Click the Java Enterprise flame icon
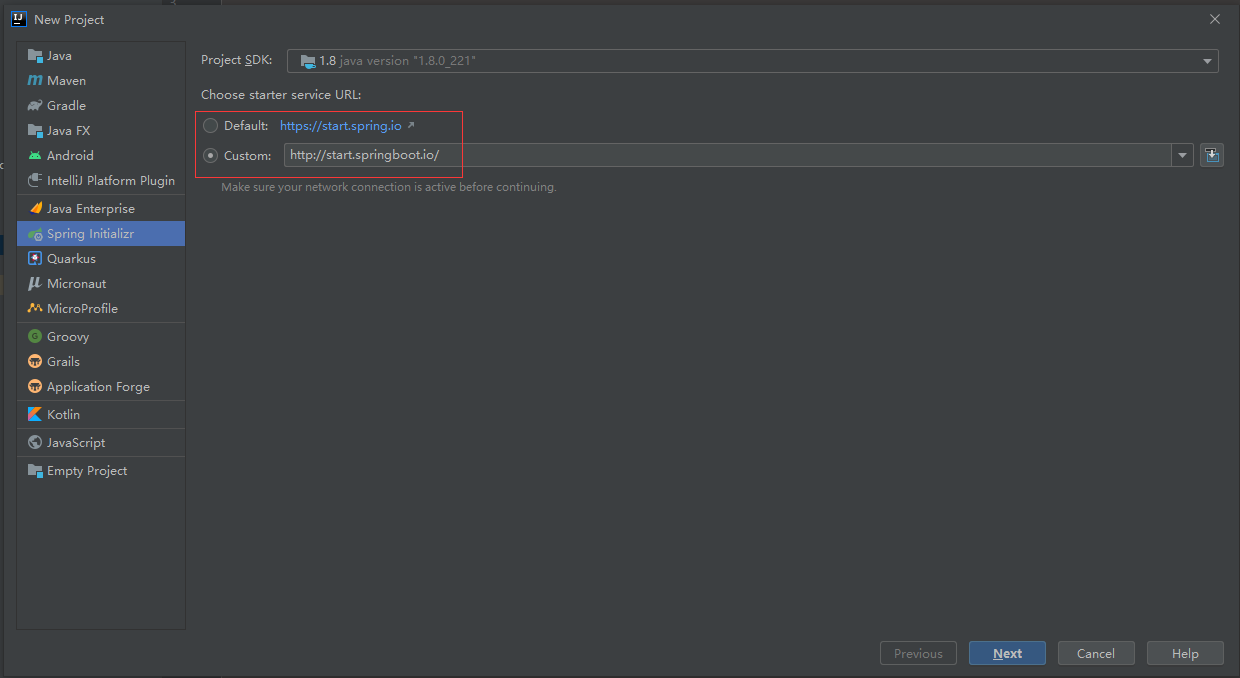This screenshot has width=1240, height=678. (35, 209)
